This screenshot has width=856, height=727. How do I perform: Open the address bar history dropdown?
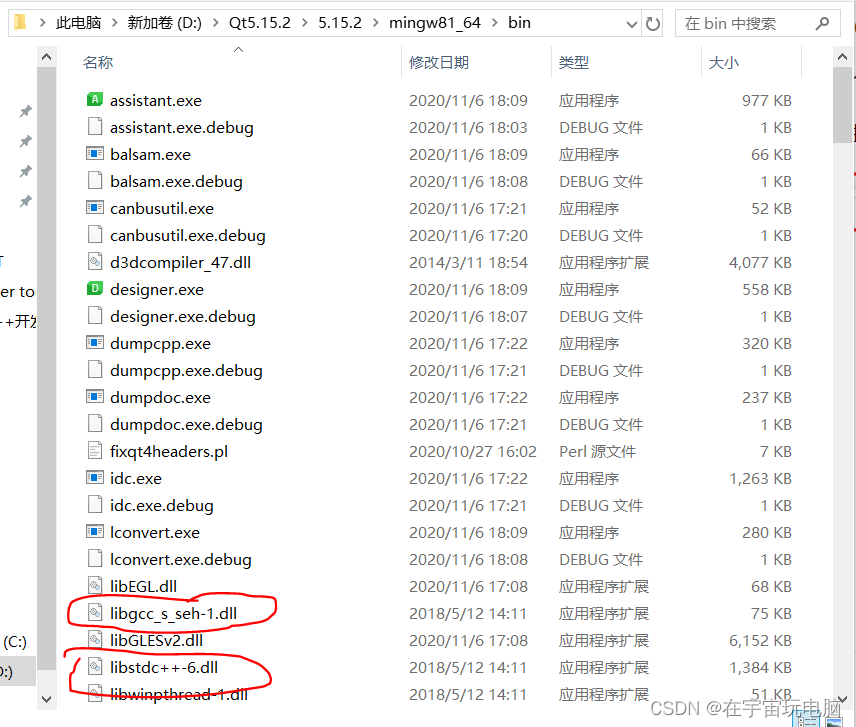coord(629,22)
